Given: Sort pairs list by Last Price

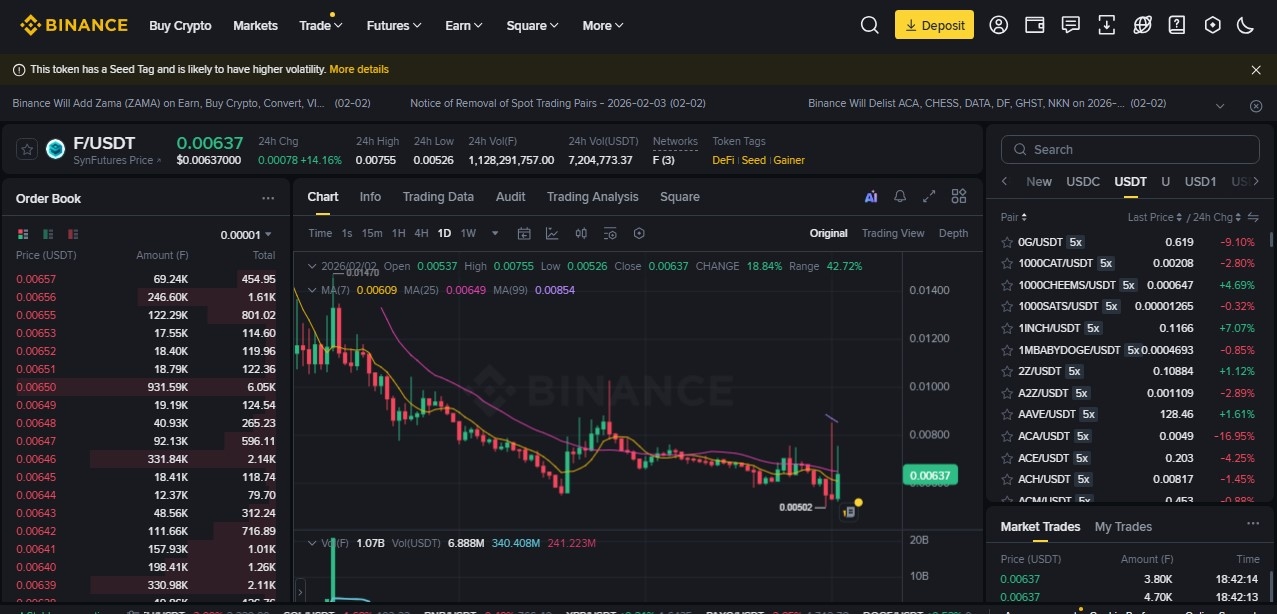Looking at the screenshot, I should 1153,217.
